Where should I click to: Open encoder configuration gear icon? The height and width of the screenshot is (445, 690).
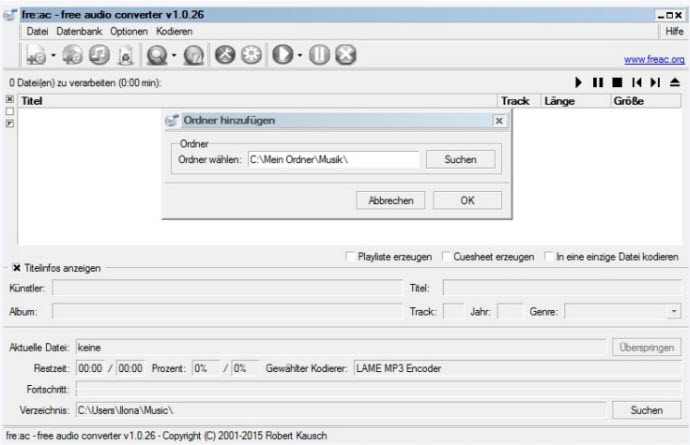(x=251, y=55)
